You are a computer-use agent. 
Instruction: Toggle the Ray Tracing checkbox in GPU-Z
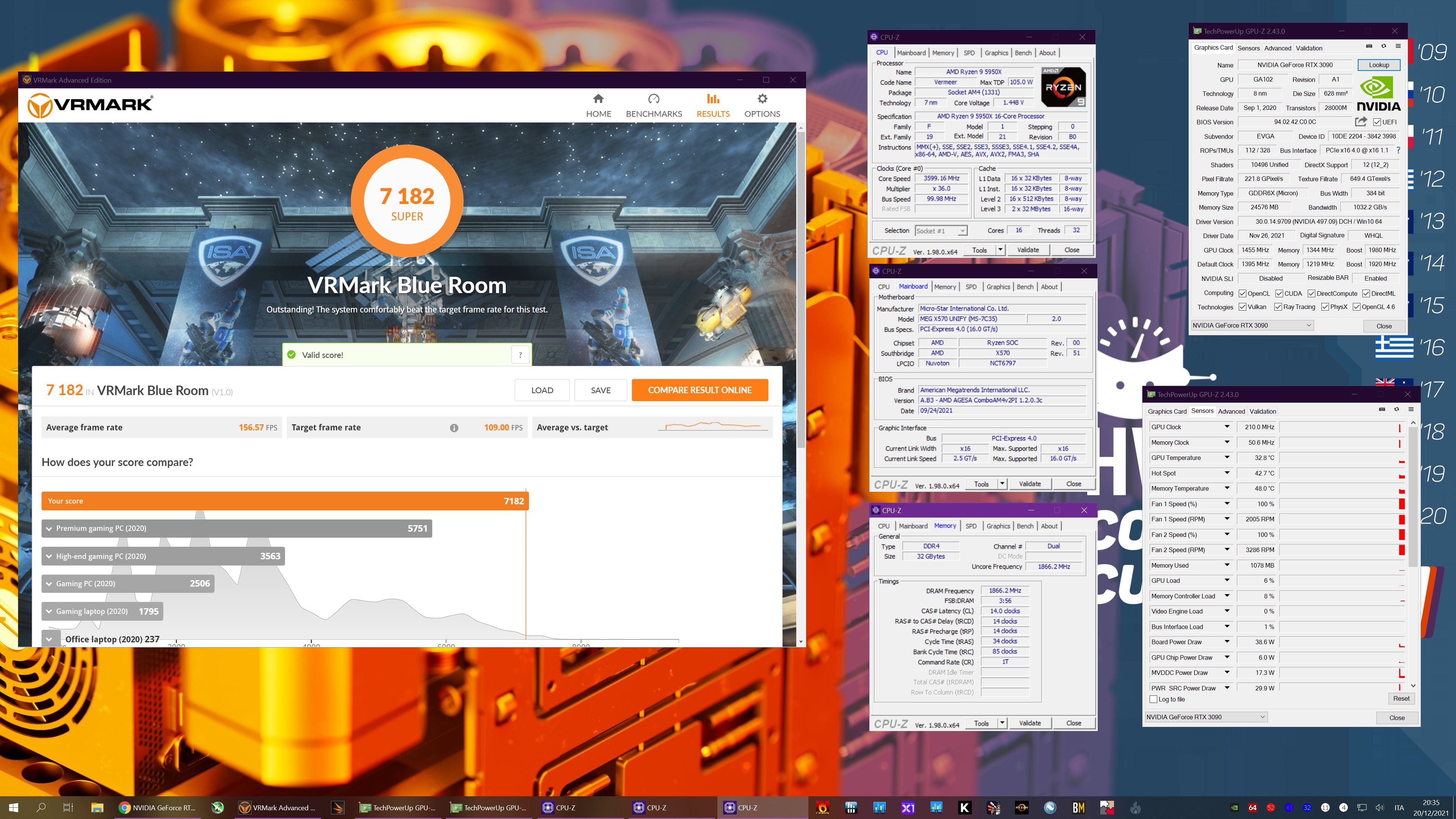pyautogui.click(x=1278, y=307)
